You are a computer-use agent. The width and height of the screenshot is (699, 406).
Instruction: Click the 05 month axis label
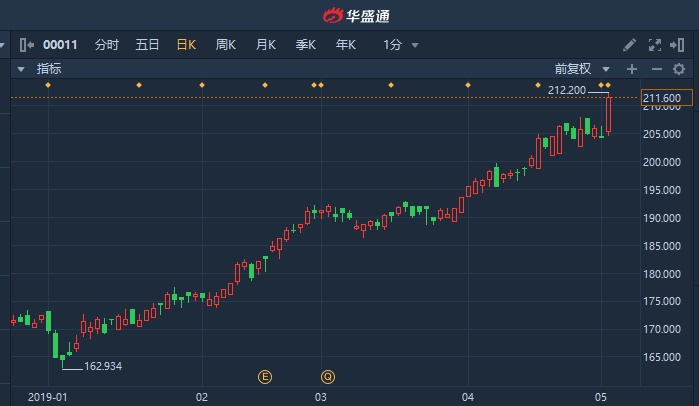601,397
